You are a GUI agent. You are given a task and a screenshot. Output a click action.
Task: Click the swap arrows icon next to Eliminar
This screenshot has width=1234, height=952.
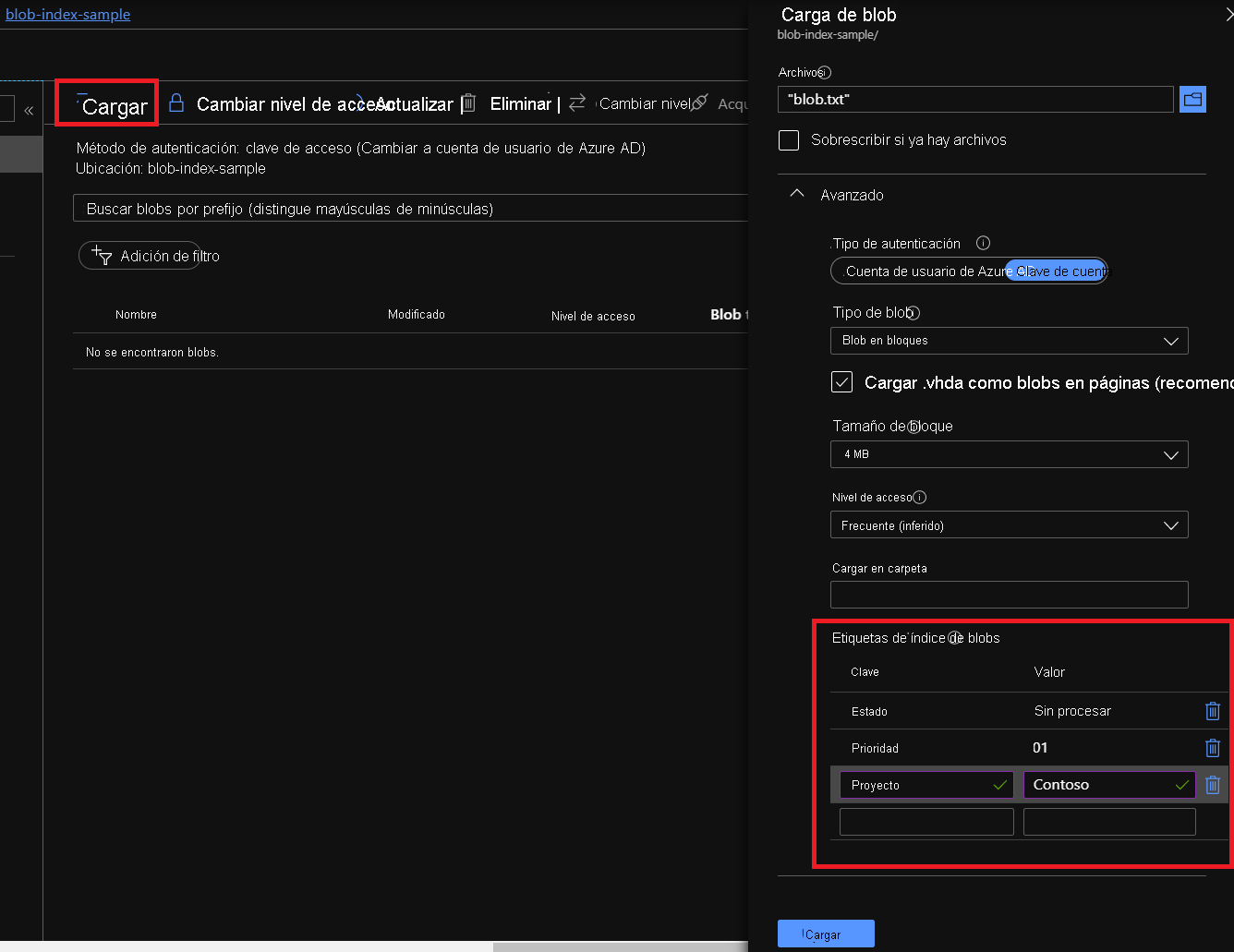[576, 103]
